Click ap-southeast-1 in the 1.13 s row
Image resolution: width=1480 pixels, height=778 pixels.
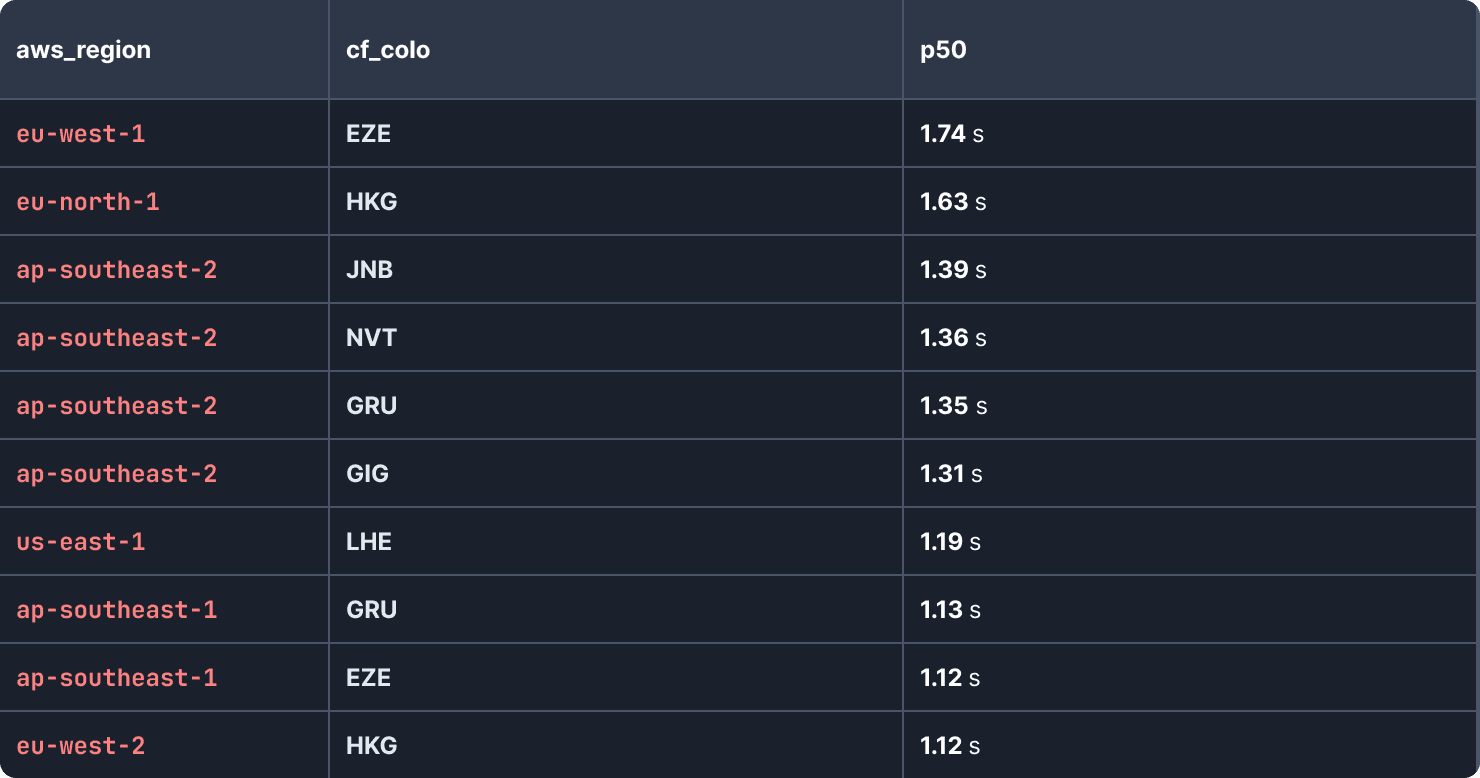click(x=117, y=610)
